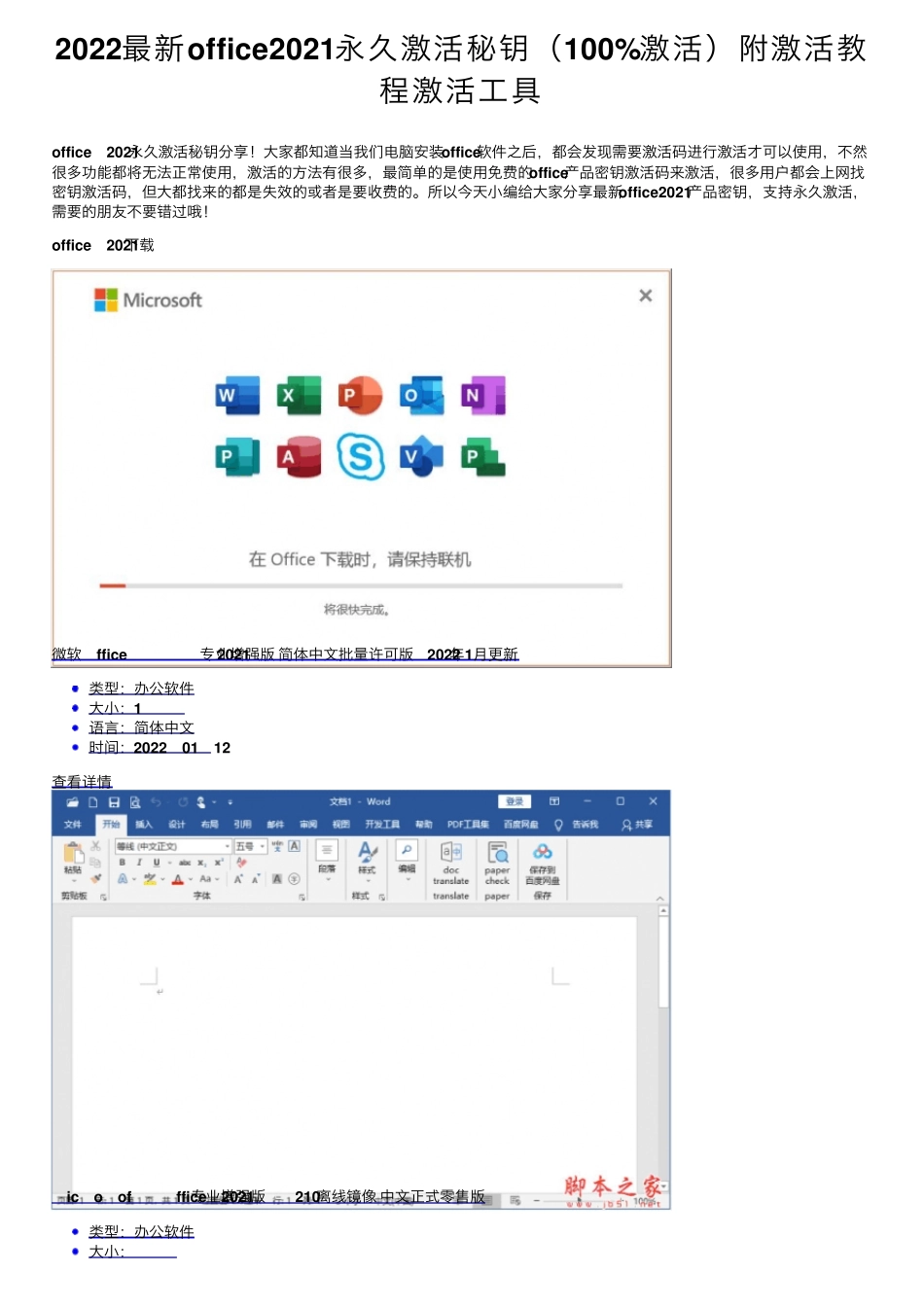Close the Microsoft Office installer dialog with X
The image size is (924, 1308).
(x=646, y=296)
